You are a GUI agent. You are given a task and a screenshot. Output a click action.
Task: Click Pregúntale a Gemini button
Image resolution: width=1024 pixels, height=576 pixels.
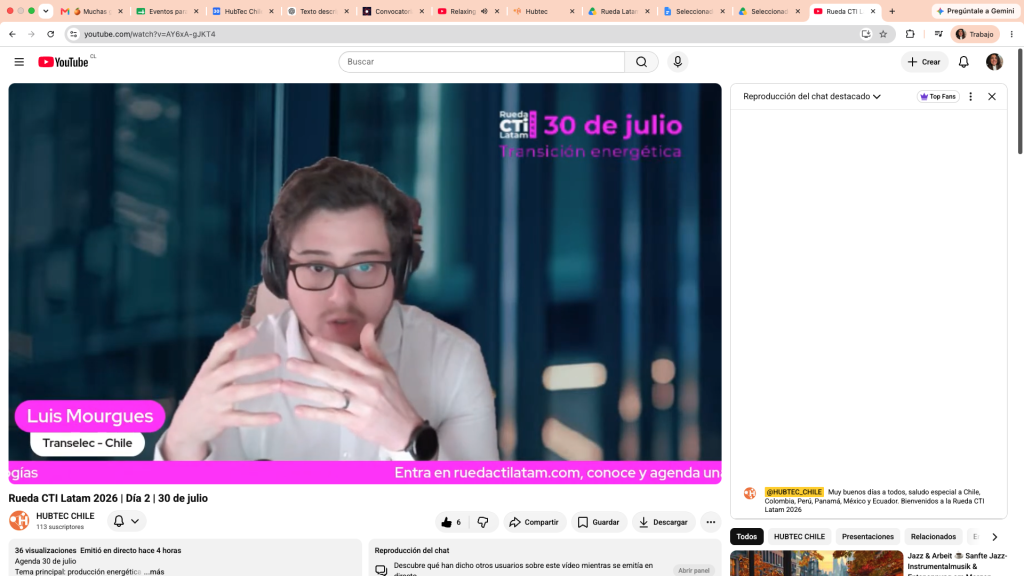click(975, 11)
